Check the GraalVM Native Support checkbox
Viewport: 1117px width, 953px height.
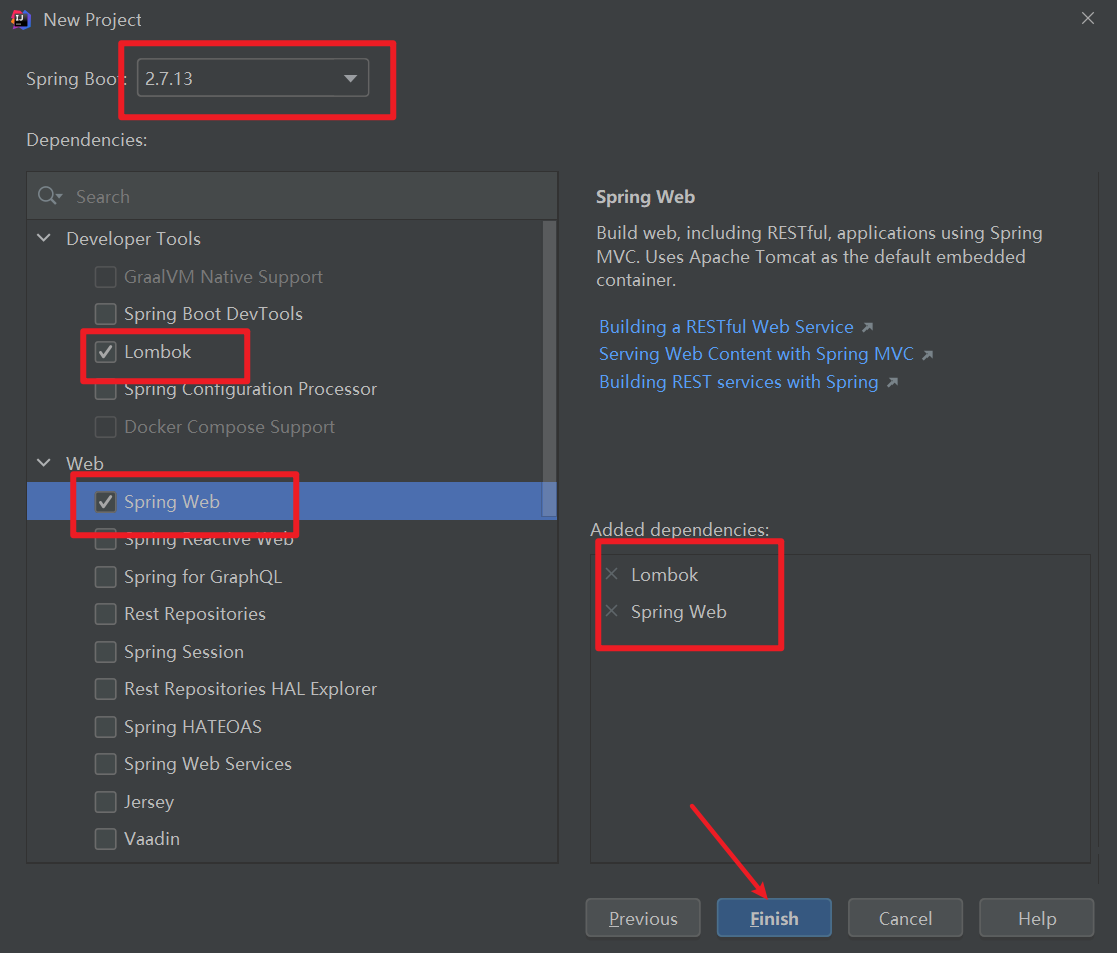pyautogui.click(x=105, y=277)
